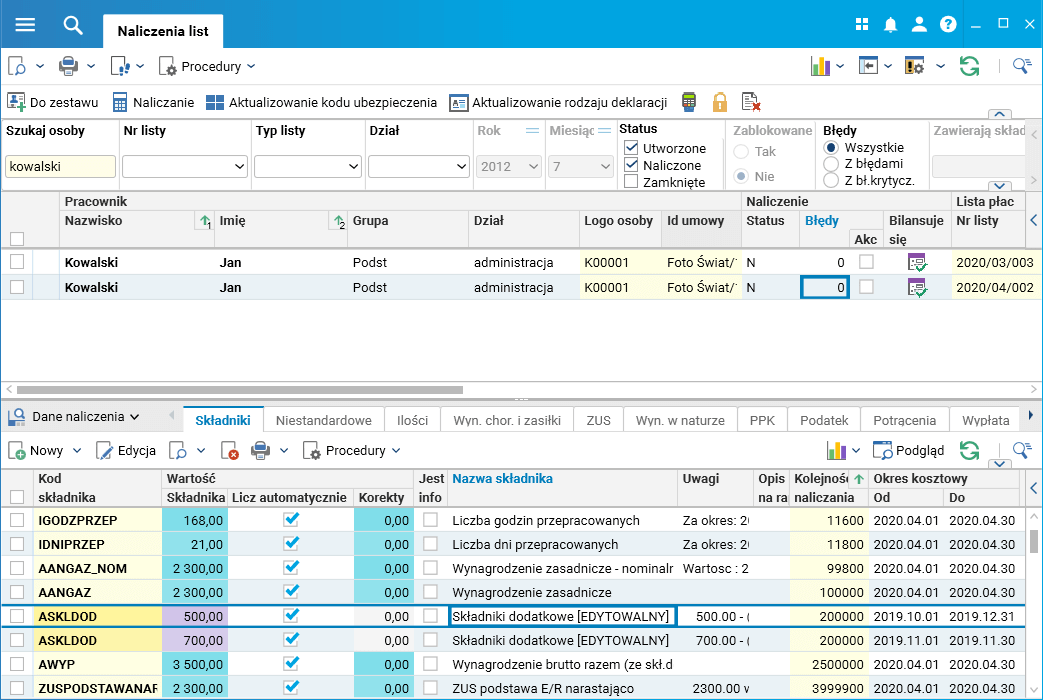Switch to the Podatek tab
1043x700 pixels.
tap(823, 420)
